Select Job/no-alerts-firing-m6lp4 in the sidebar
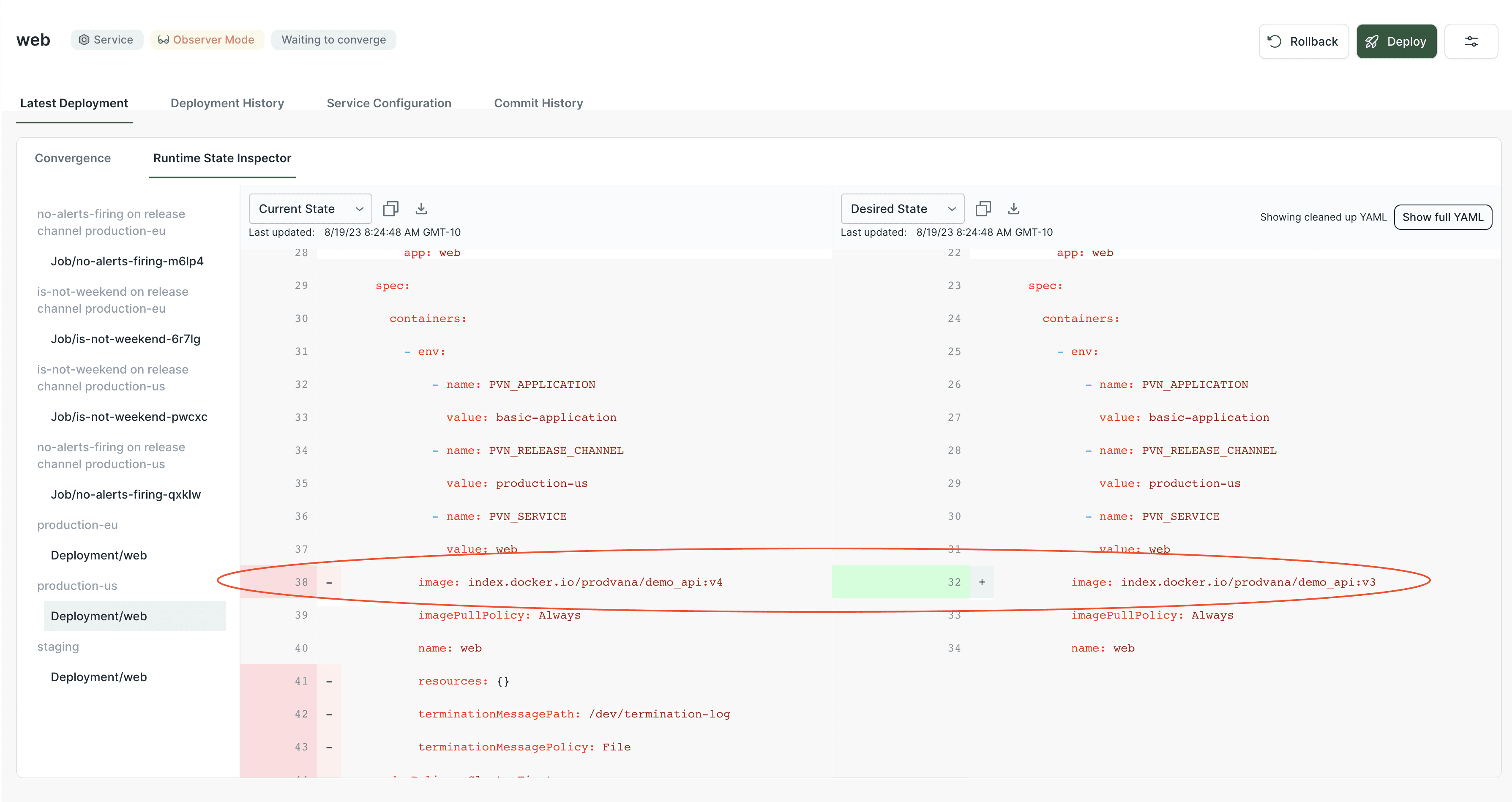The image size is (1512, 802). (127, 261)
